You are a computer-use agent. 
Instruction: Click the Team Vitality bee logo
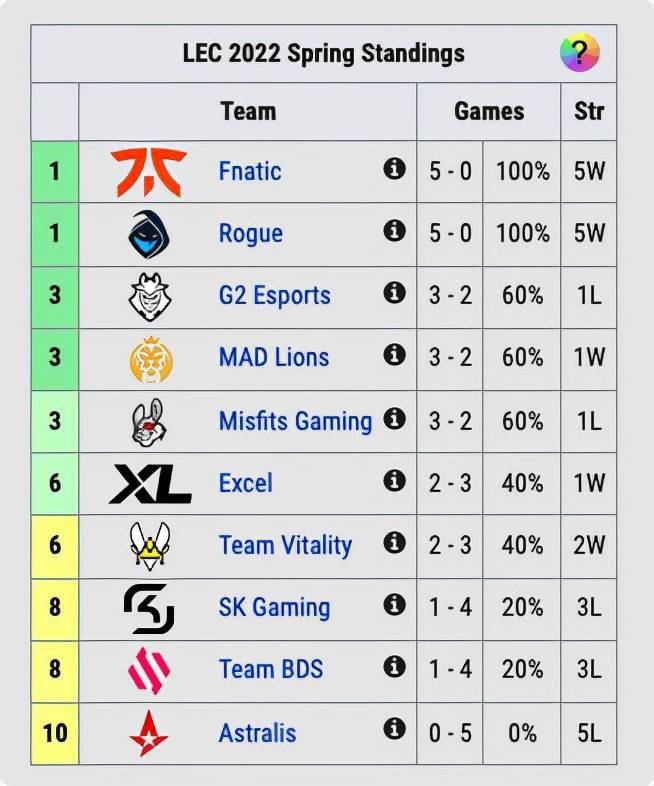pos(150,545)
